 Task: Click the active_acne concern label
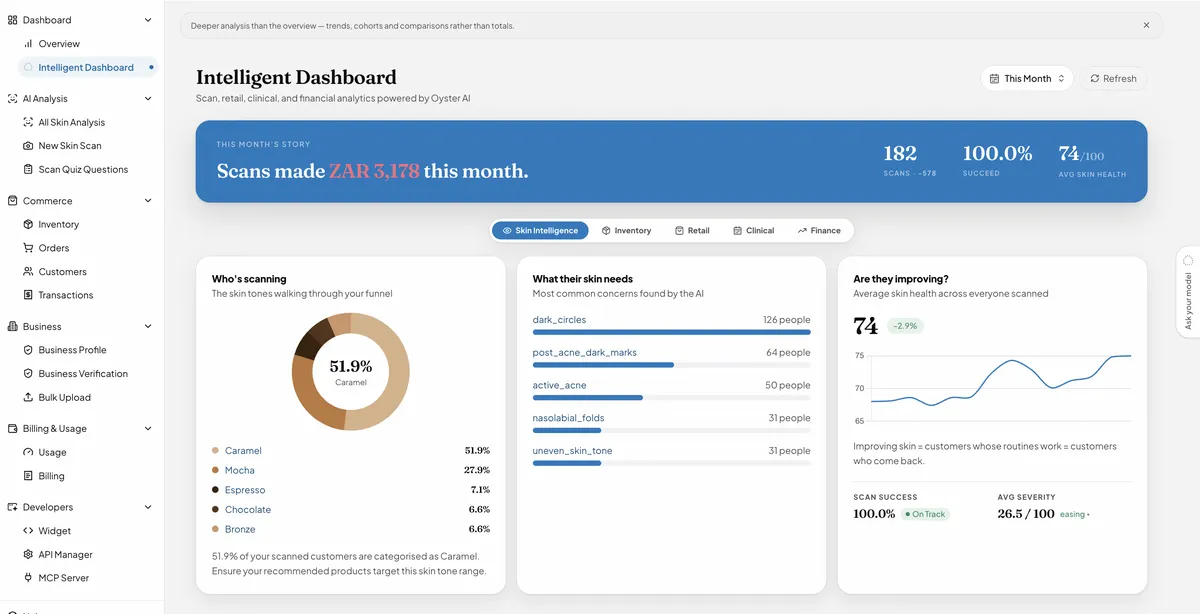pyautogui.click(x=560, y=385)
